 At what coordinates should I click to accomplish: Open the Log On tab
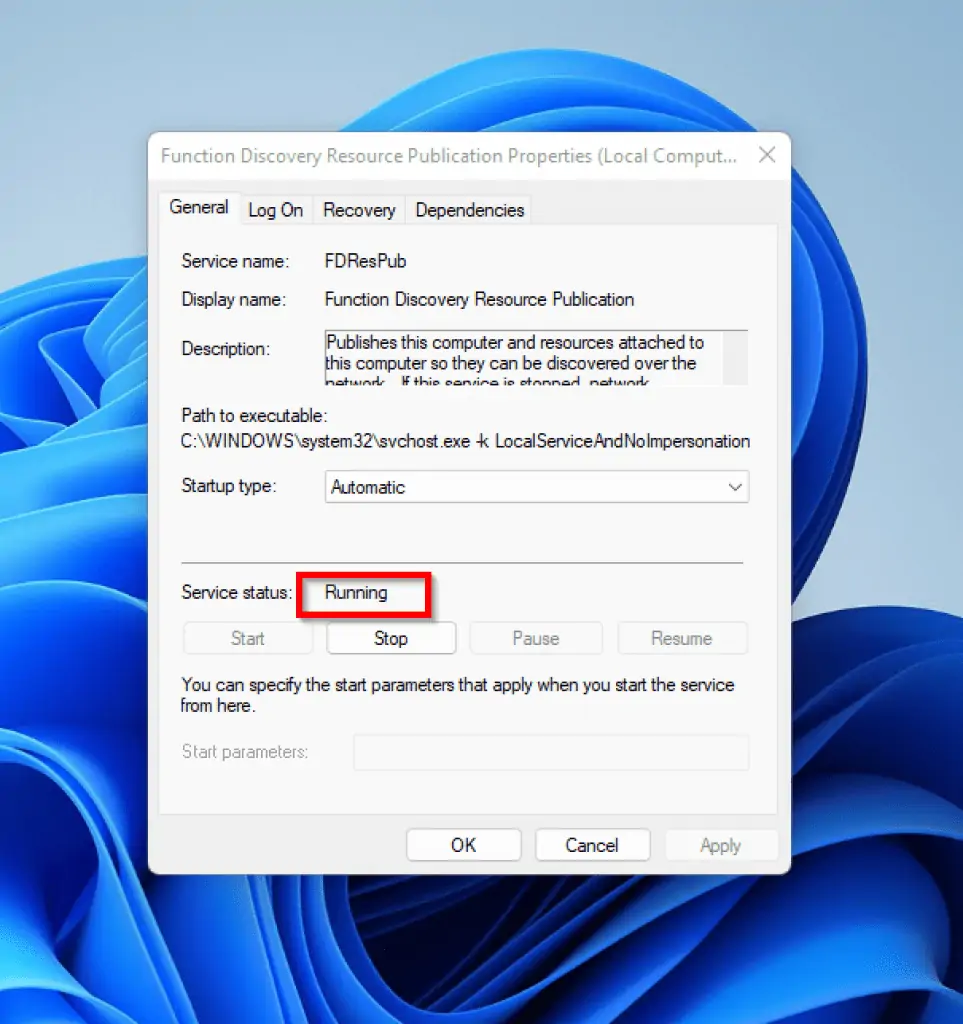275,210
